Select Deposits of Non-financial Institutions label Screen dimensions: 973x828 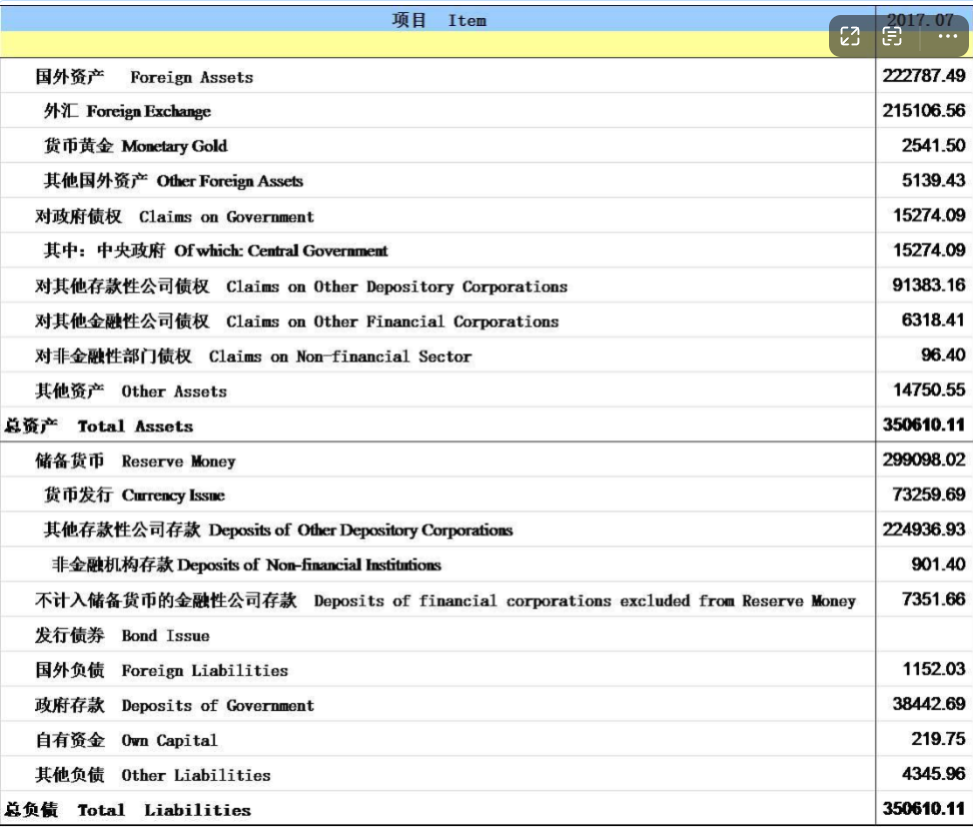click(246, 565)
